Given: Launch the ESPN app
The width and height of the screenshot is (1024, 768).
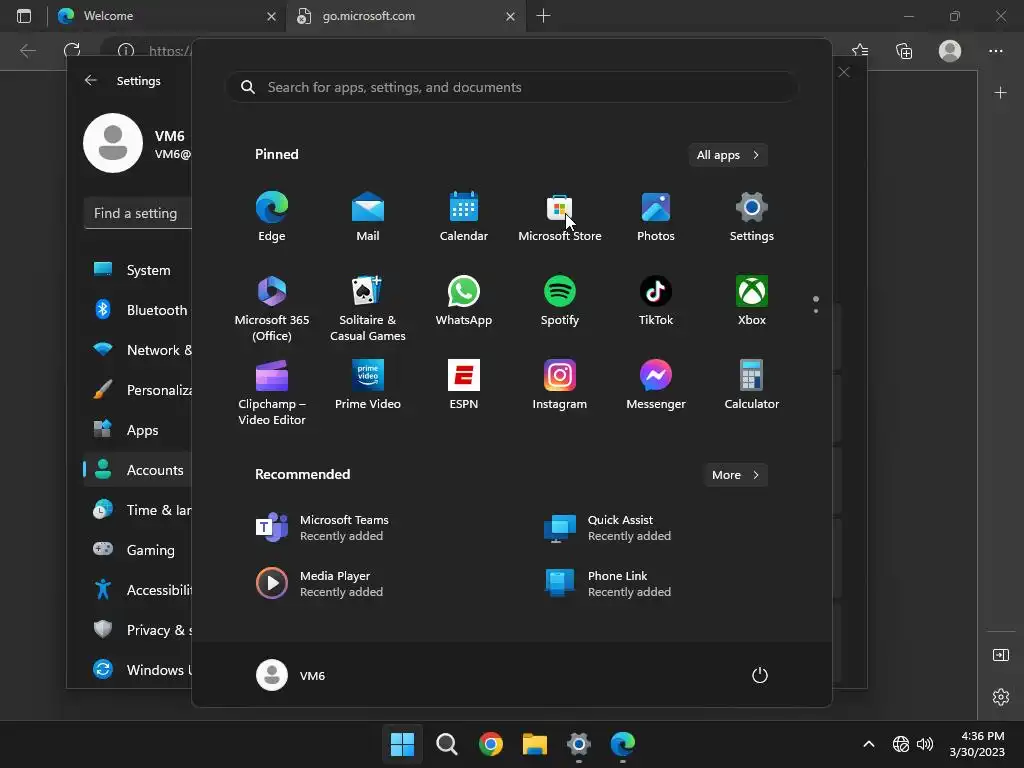Looking at the screenshot, I should tap(464, 385).
